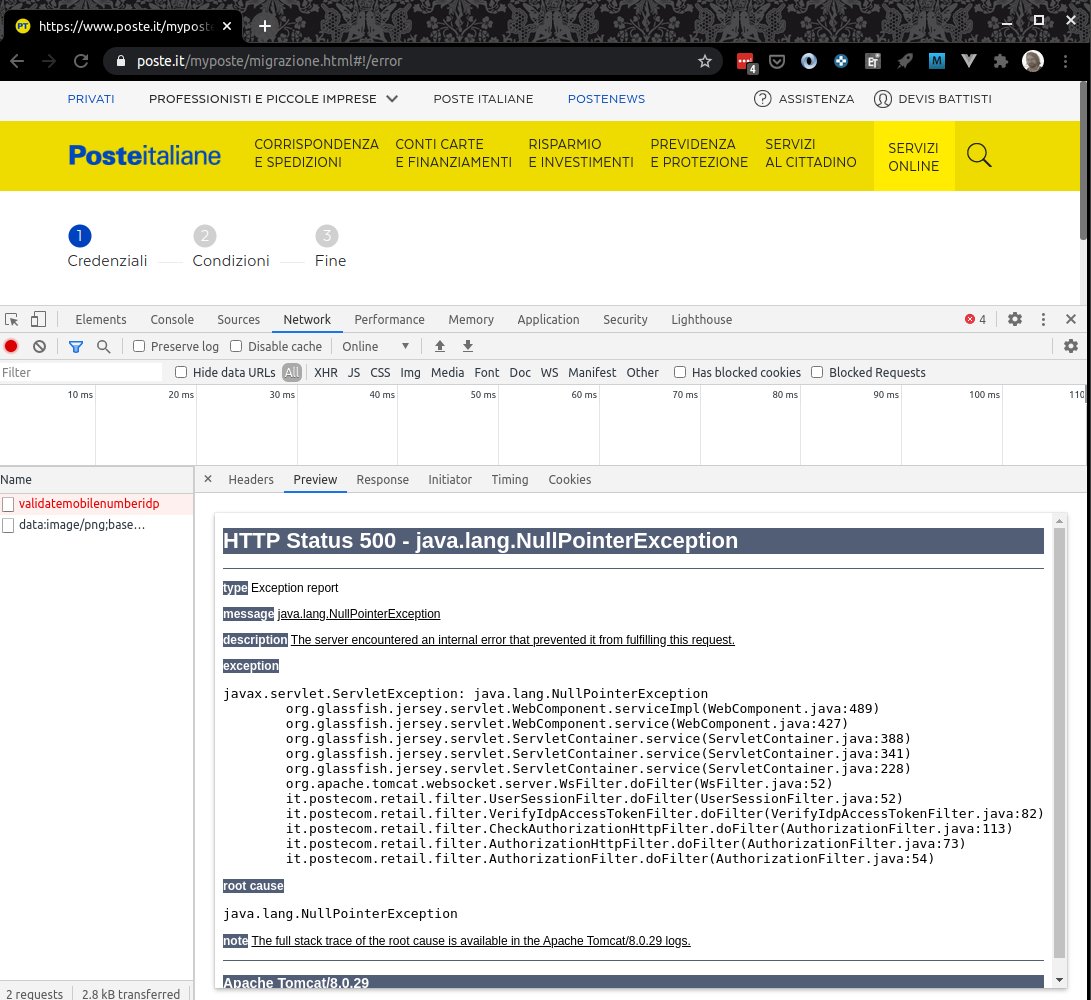Screen dimensions: 1091x1000
Task: Close the request details pane with the X
Action: coord(208,479)
